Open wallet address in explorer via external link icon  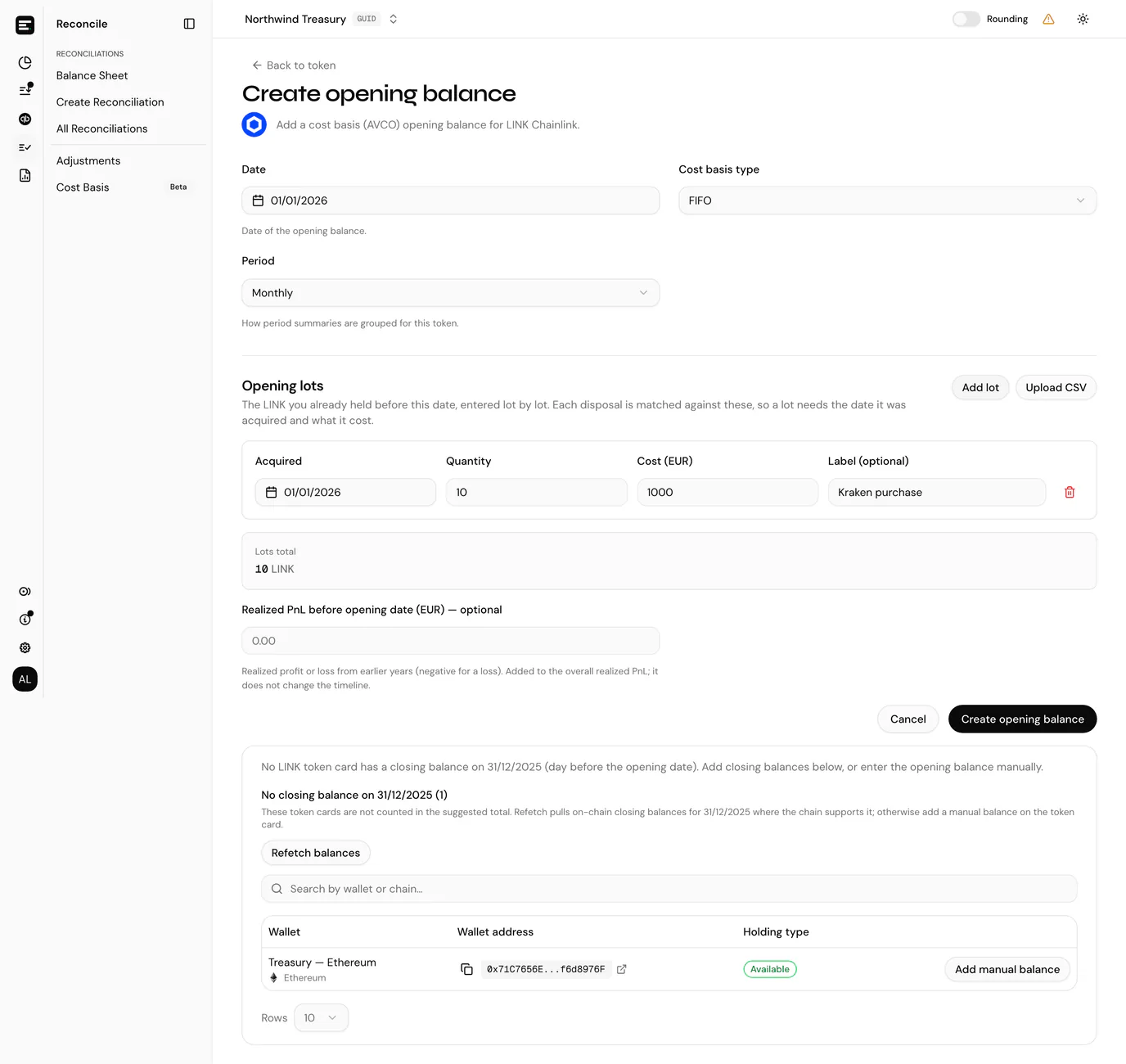[622, 969]
